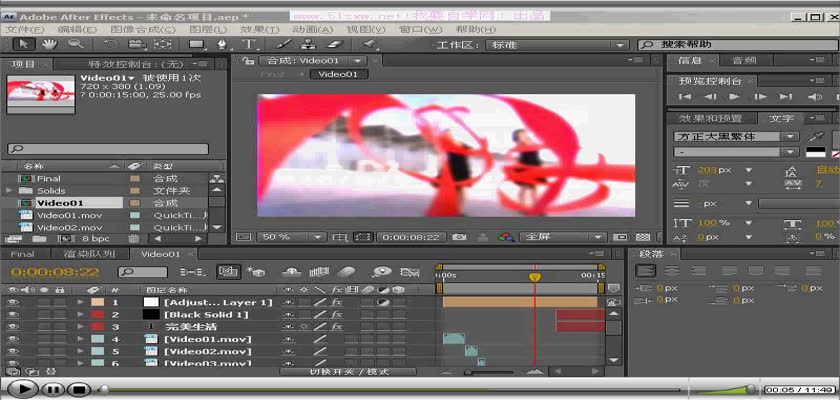Enable Draft 3D in timeline
Viewport: 840px width, 400px height.
256,272
